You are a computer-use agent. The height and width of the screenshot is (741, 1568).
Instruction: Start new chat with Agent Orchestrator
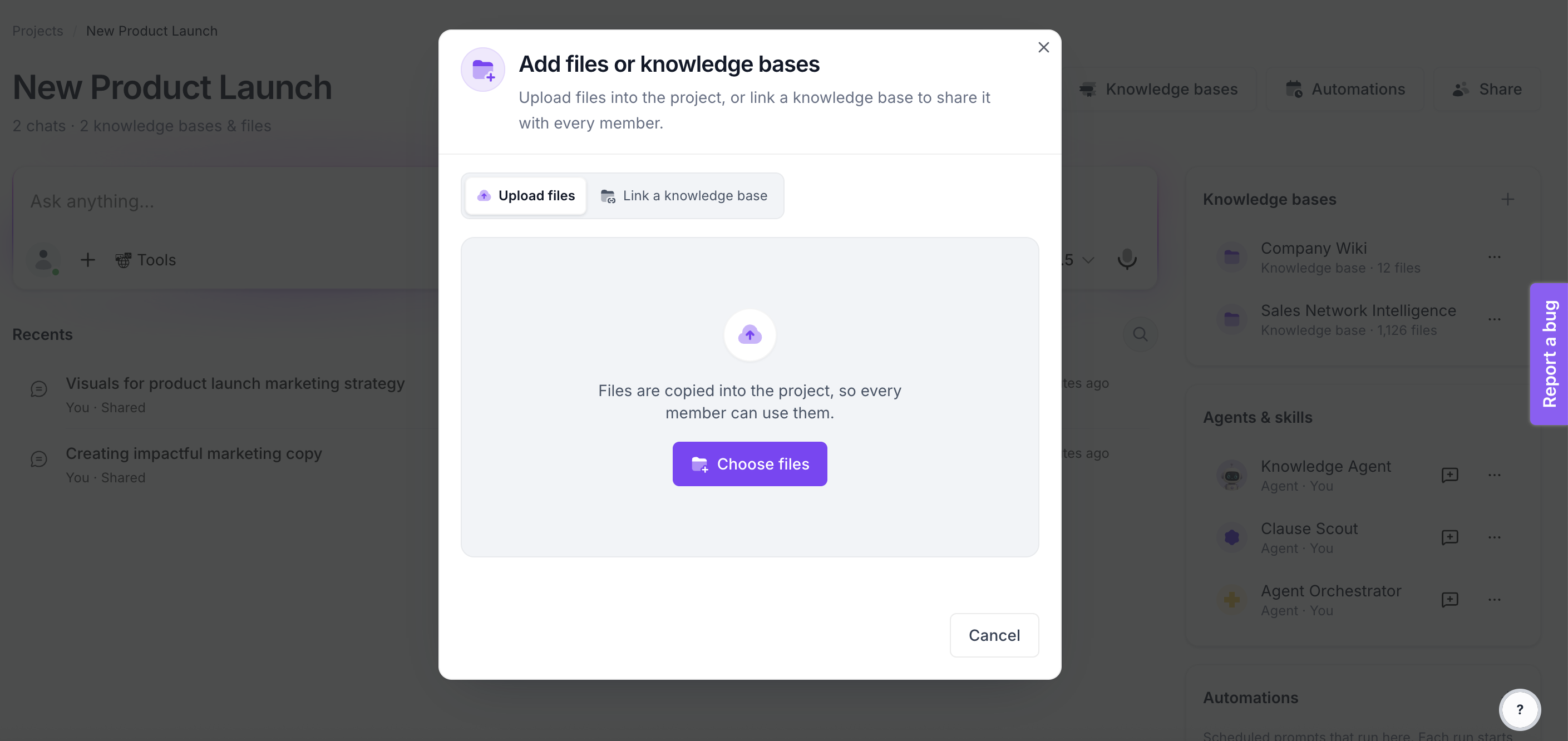[x=1449, y=599]
